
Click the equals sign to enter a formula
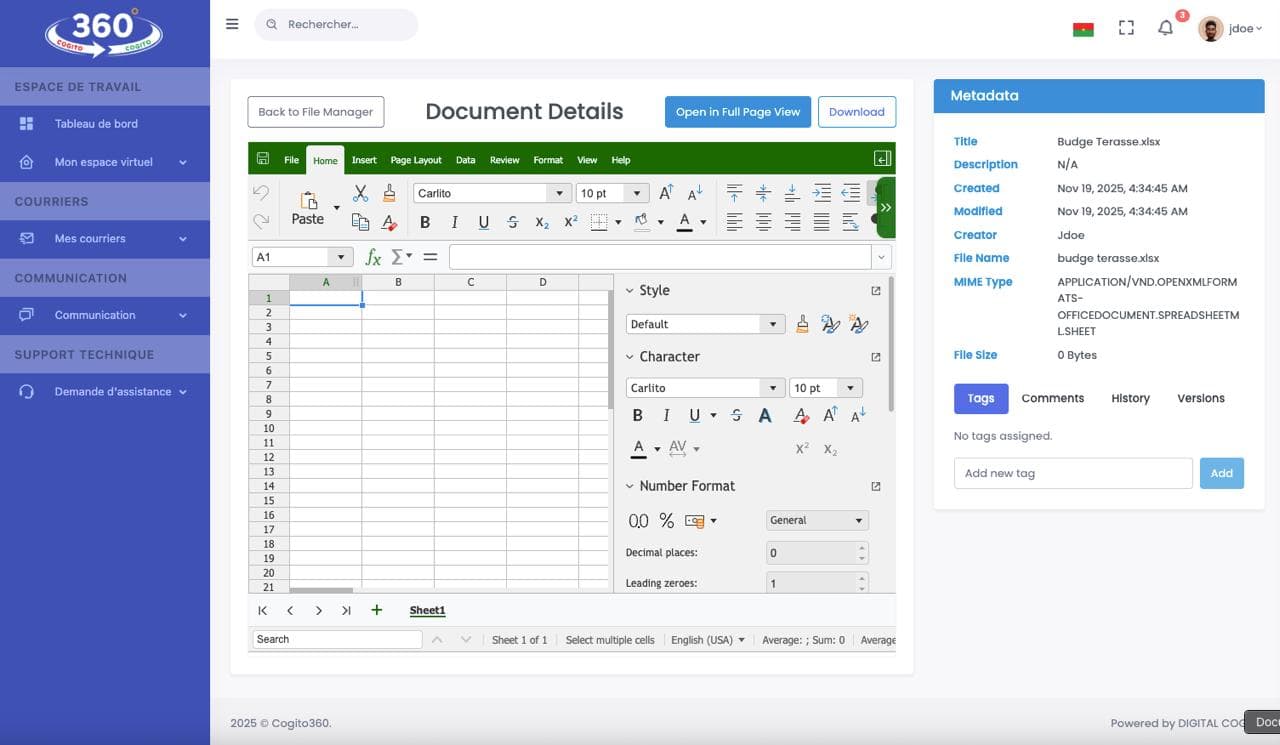coord(428,257)
